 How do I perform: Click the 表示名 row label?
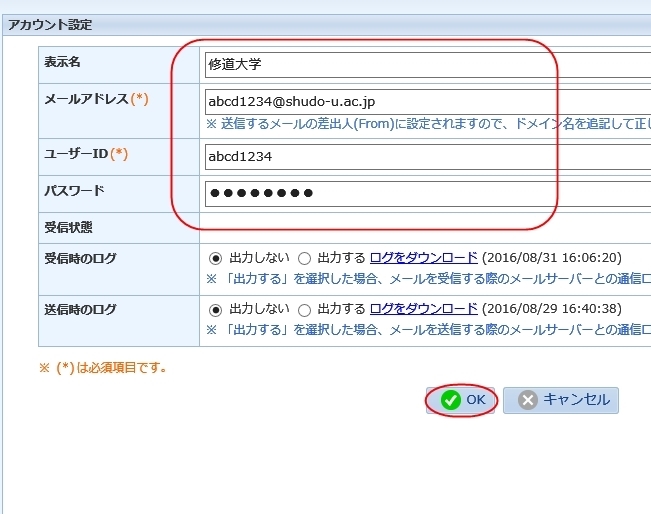point(62,62)
